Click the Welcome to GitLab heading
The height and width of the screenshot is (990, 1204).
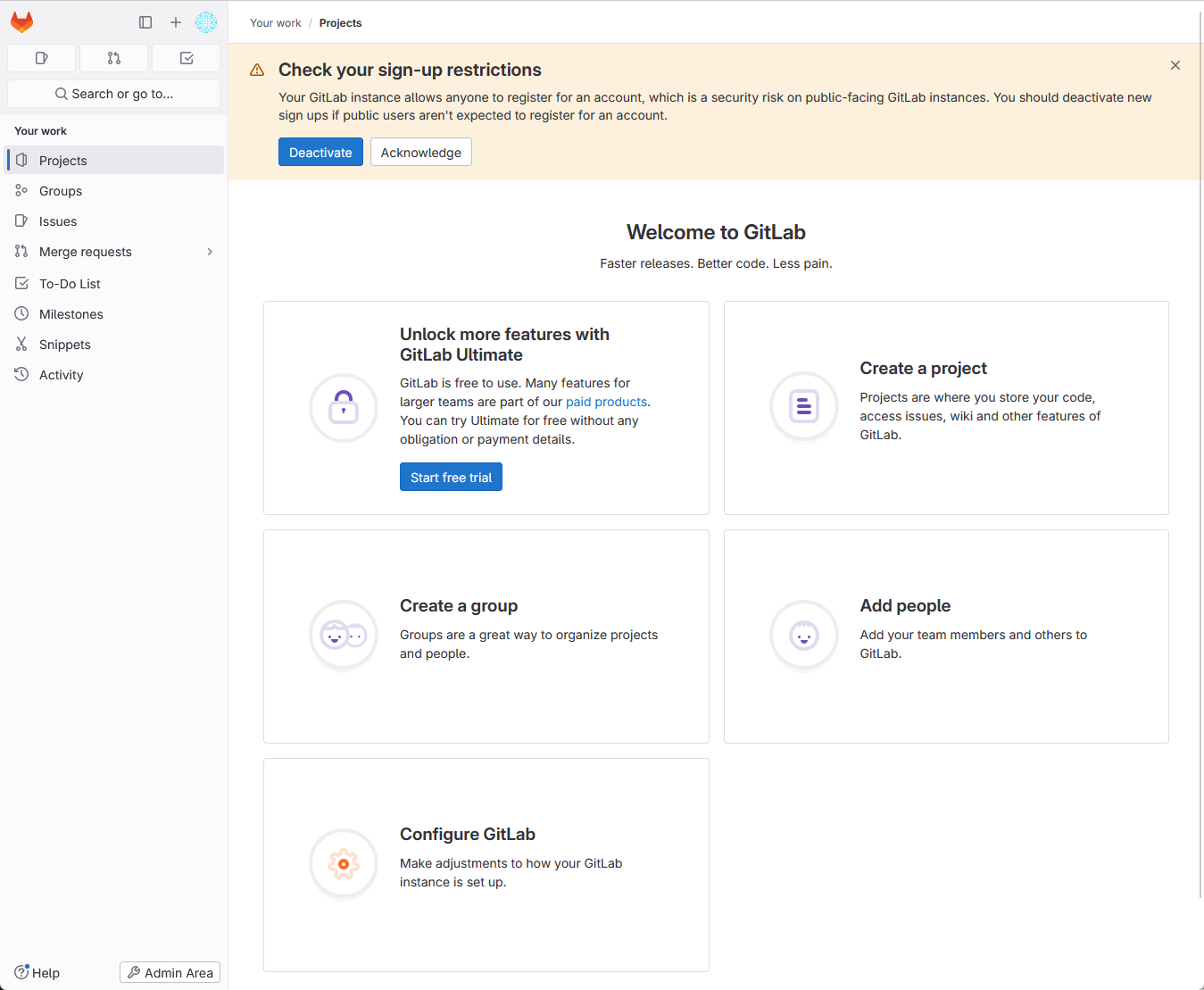coord(716,232)
